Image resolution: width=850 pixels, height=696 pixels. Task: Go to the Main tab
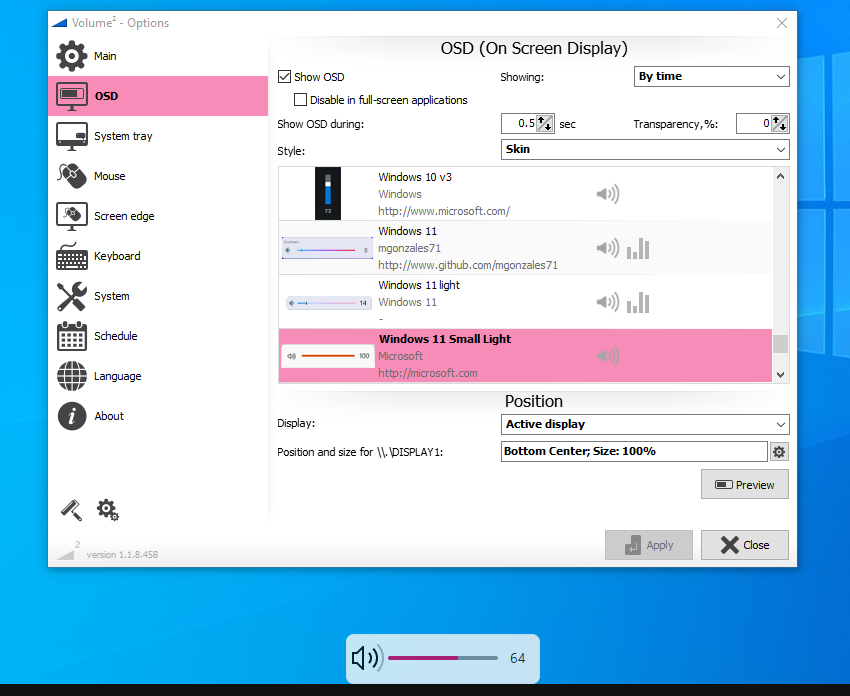(158, 56)
